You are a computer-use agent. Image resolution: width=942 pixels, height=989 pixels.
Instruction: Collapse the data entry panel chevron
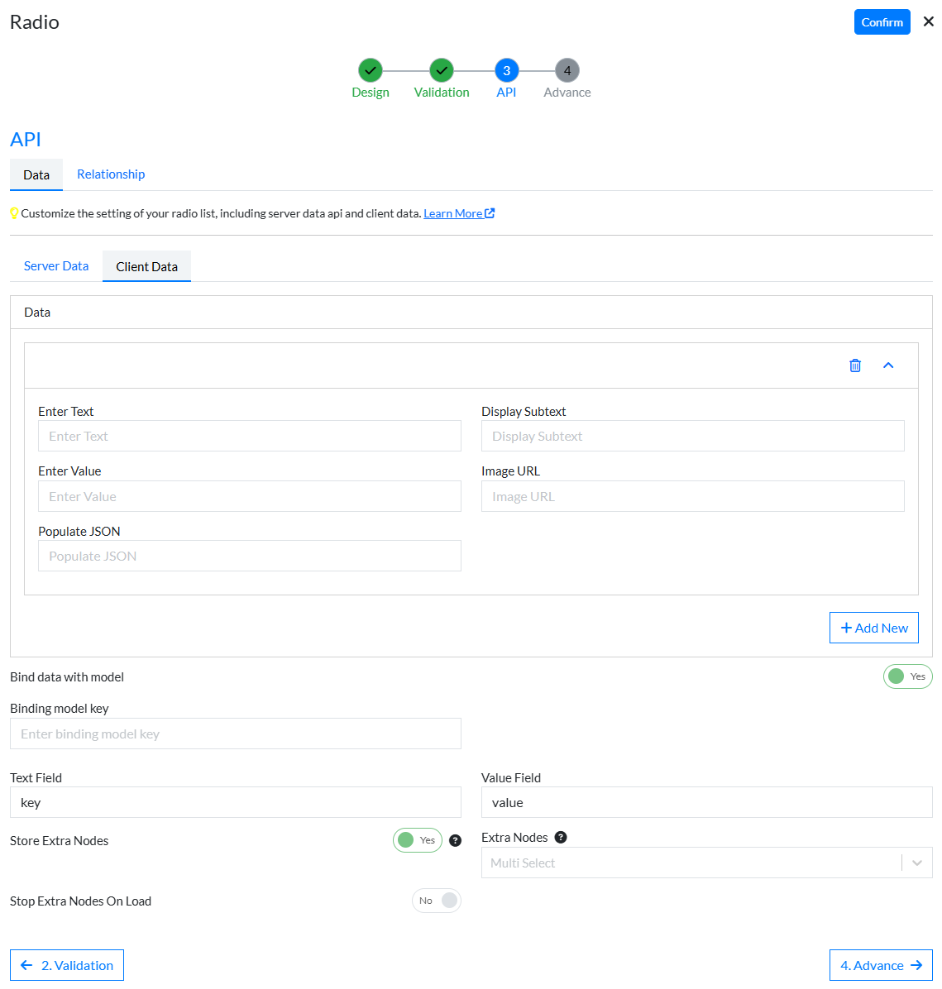888,366
